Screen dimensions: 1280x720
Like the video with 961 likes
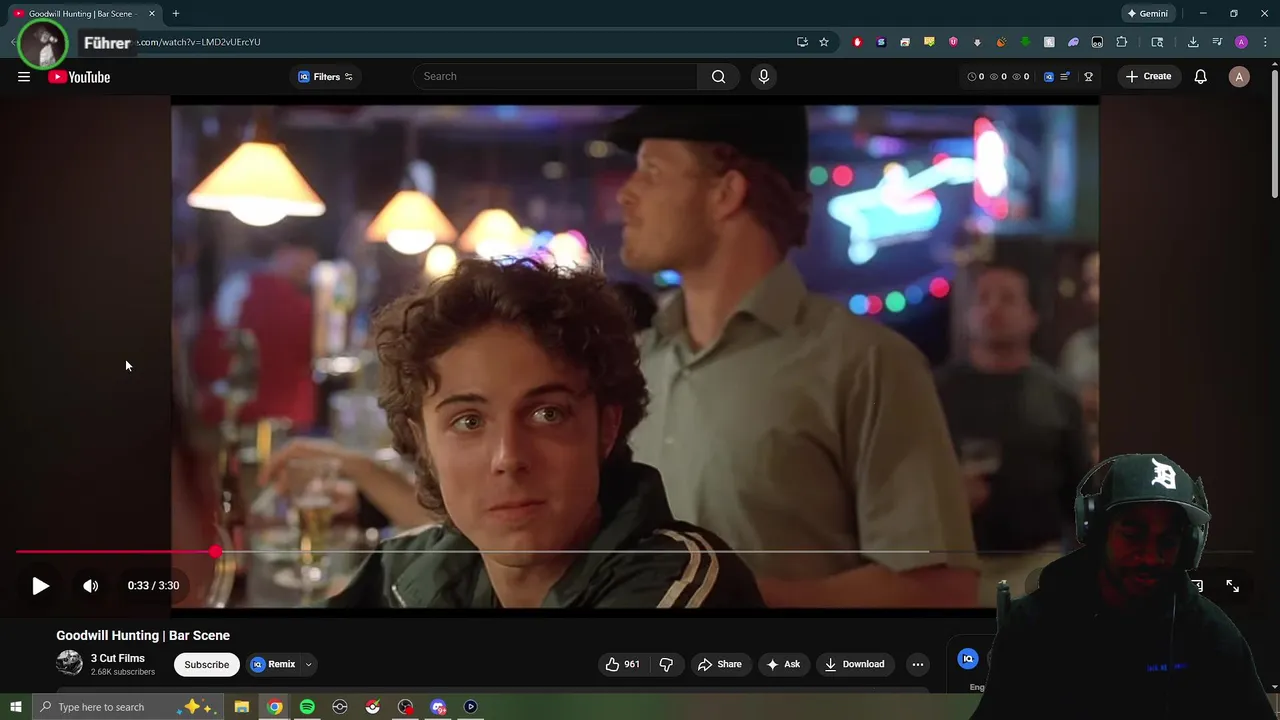point(622,664)
